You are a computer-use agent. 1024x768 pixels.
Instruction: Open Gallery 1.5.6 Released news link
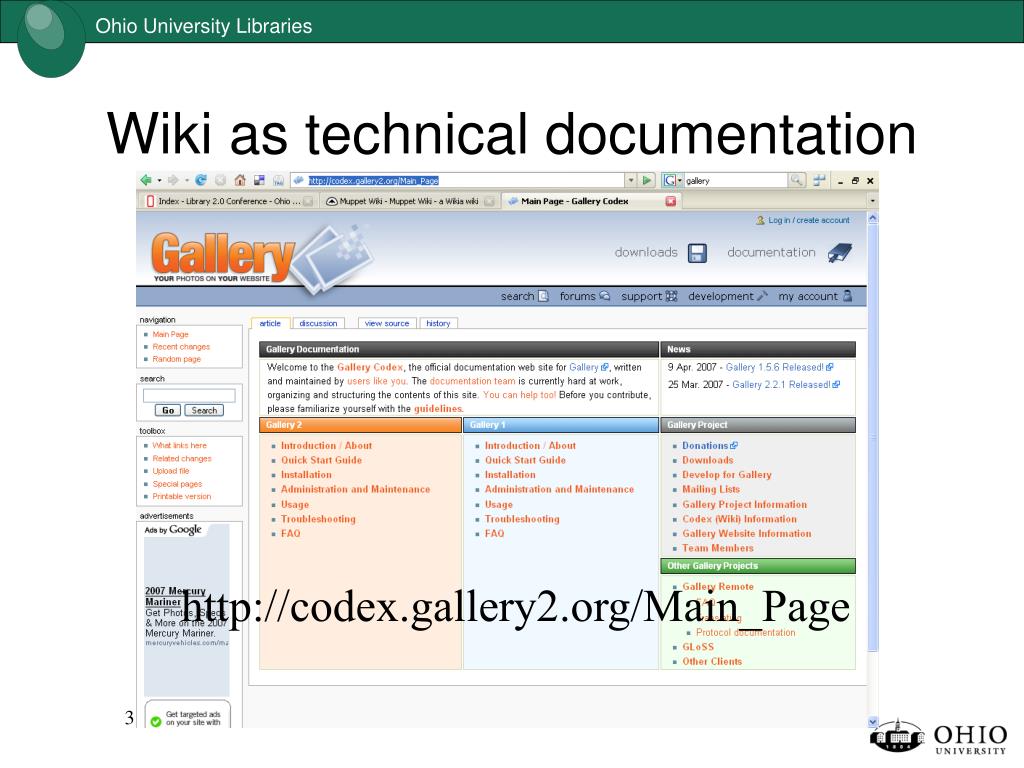pyautogui.click(x=779, y=368)
